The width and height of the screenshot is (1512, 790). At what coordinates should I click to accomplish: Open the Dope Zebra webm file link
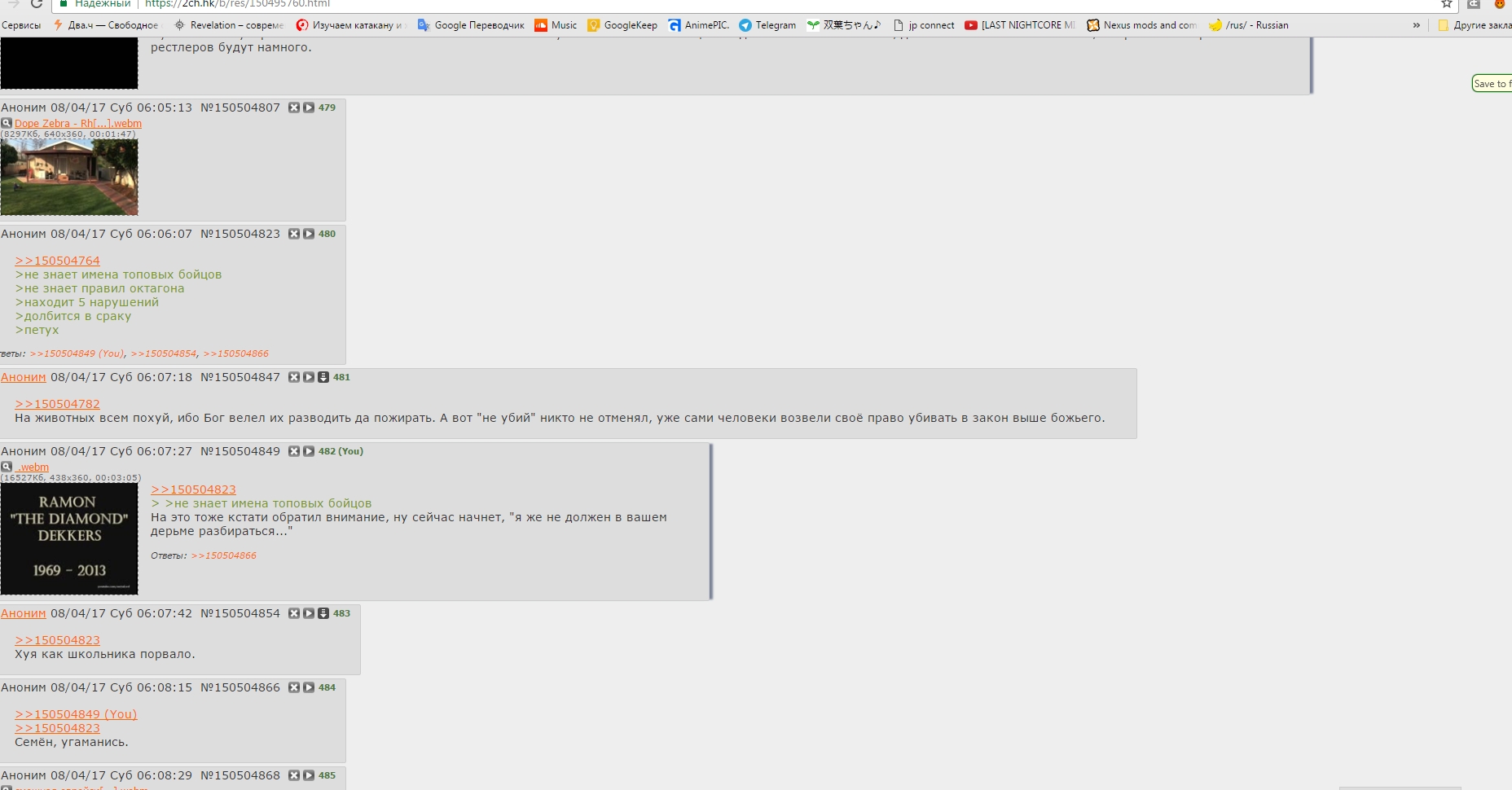pos(78,124)
